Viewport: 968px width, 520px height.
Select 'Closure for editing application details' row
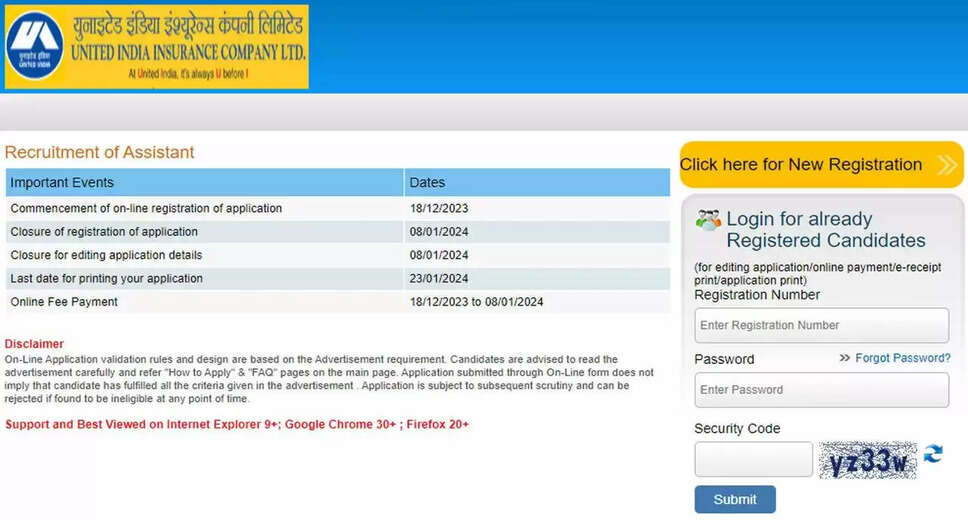[338, 255]
